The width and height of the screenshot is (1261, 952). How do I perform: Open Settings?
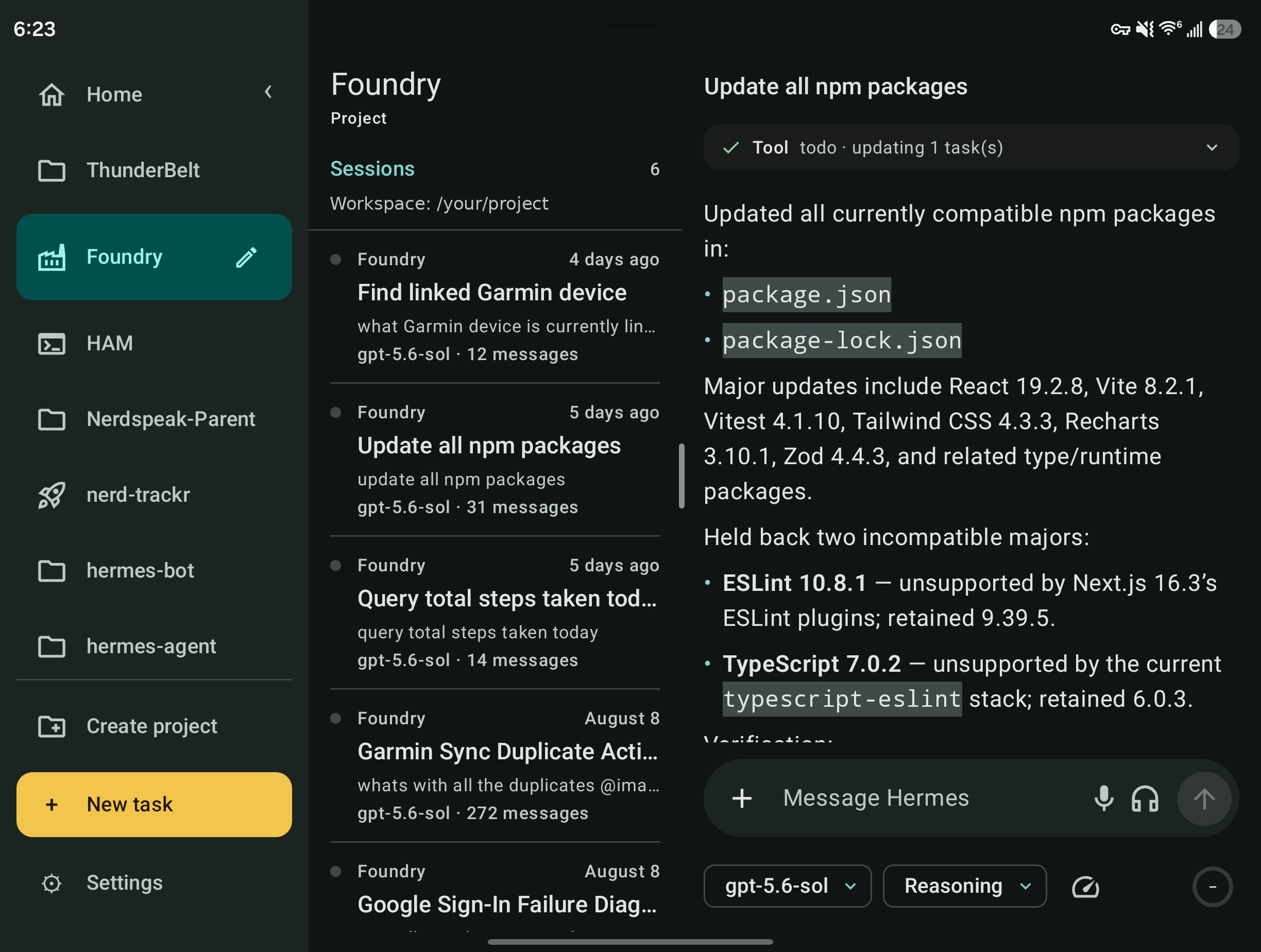point(154,882)
